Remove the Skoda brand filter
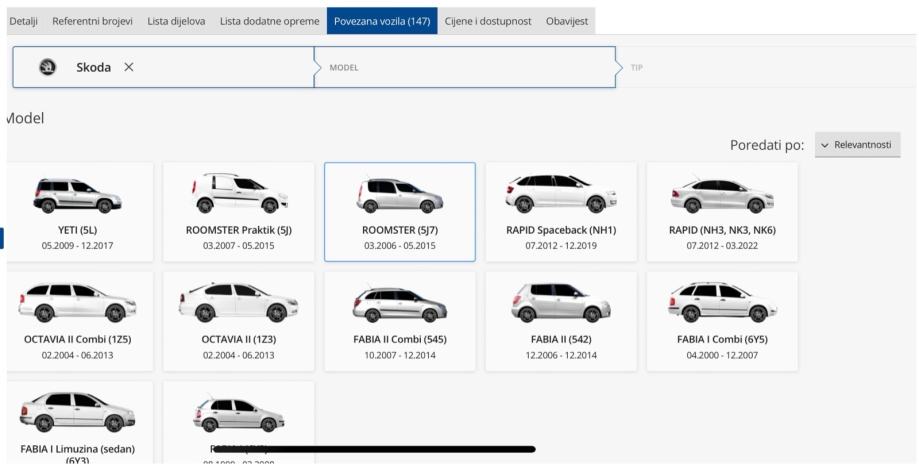Image resolution: width=919 pixels, height=464 pixels. 129,67
